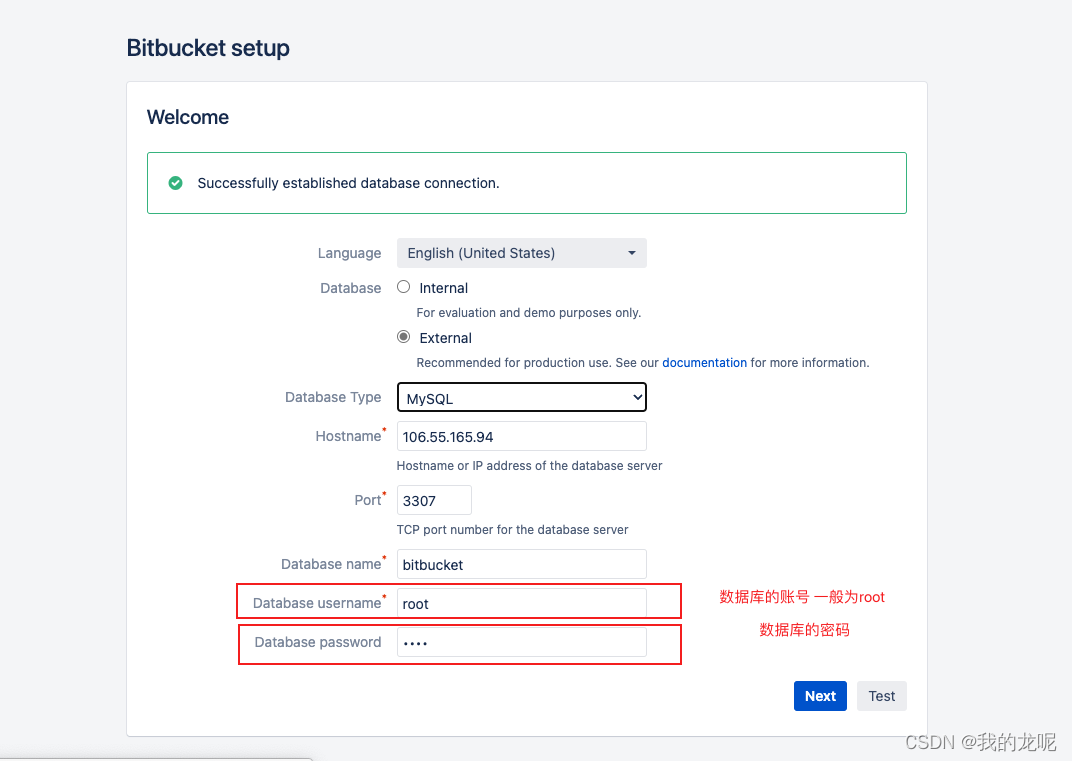Open the documentation link

[704, 362]
